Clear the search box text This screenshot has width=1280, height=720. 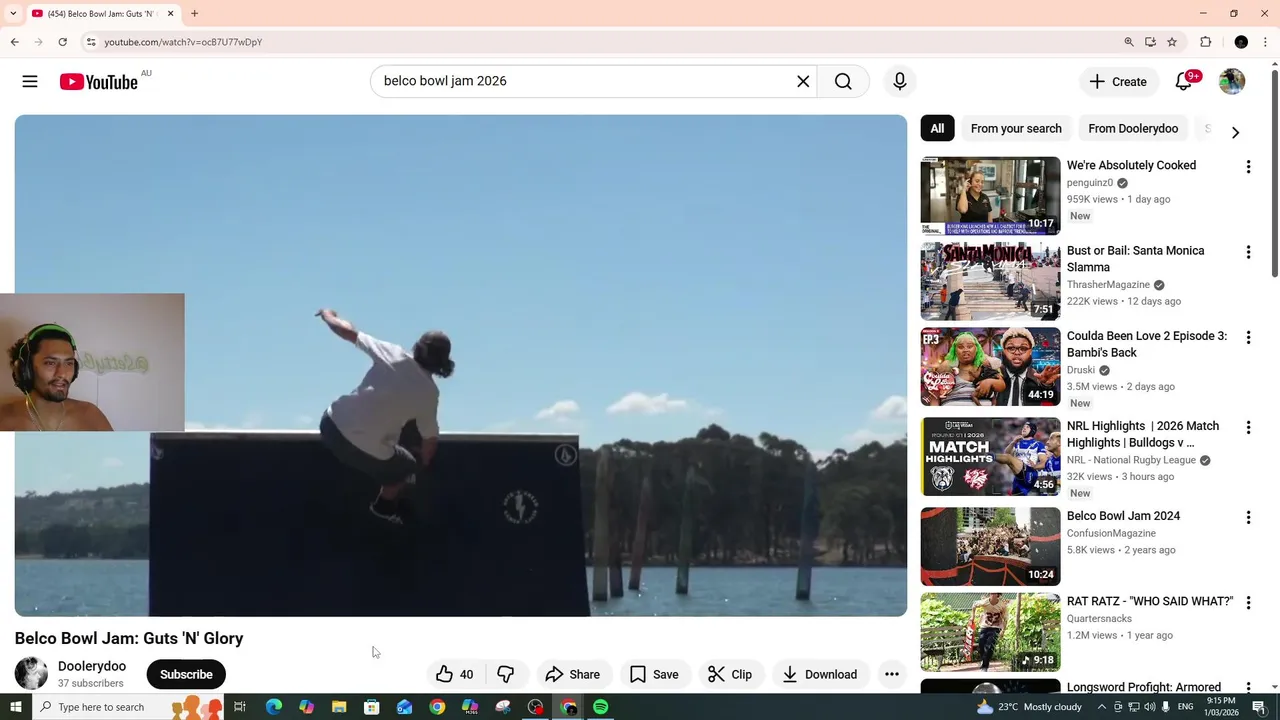(x=803, y=81)
